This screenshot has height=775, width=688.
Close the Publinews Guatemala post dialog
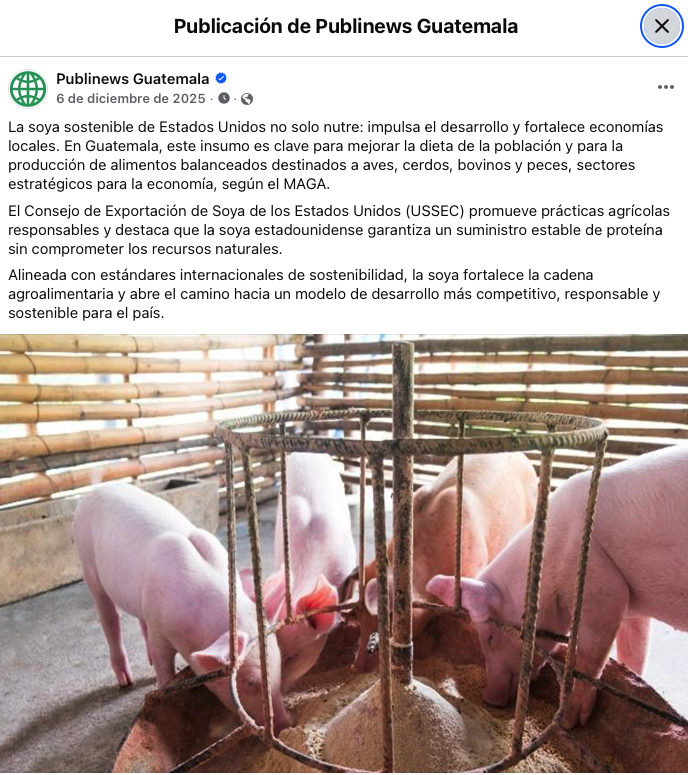[662, 26]
